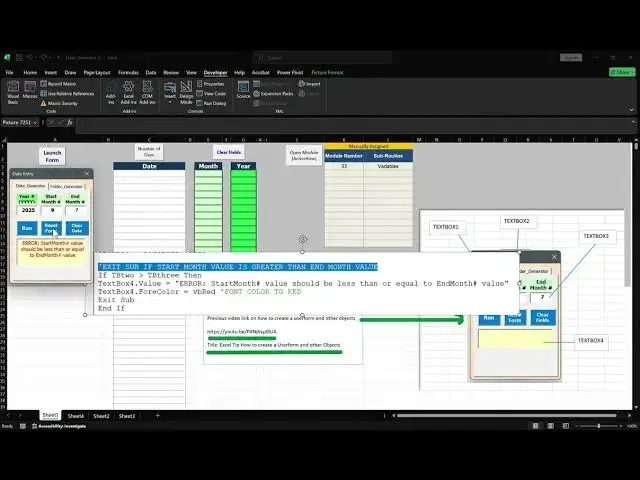Add a new sheet with plus icon

point(158,416)
